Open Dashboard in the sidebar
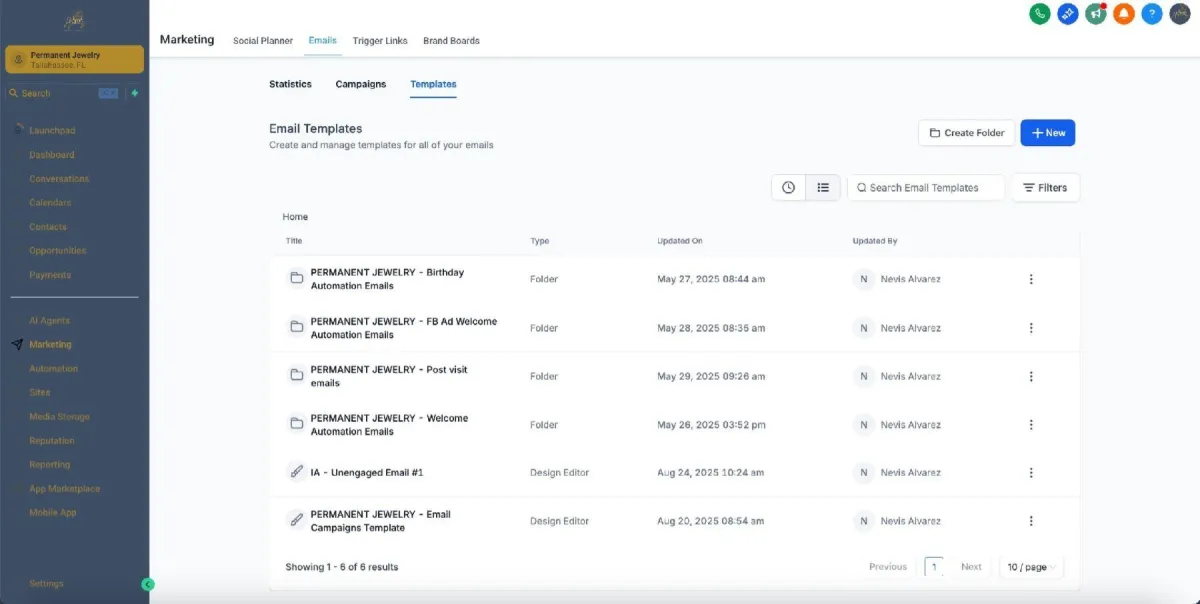This screenshot has height=604, width=1200. coord(52,155)
